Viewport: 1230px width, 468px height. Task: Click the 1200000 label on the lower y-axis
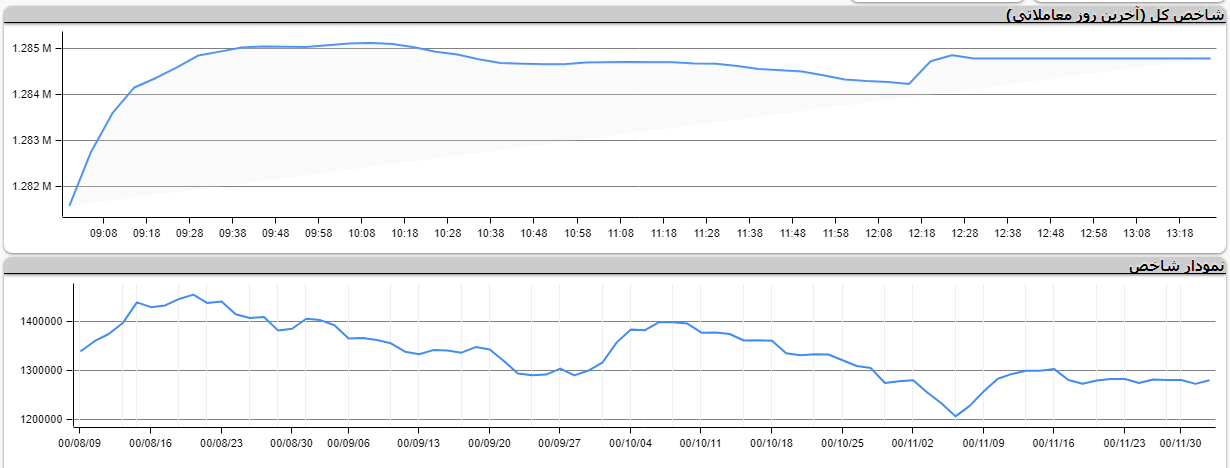click(40, 419)
